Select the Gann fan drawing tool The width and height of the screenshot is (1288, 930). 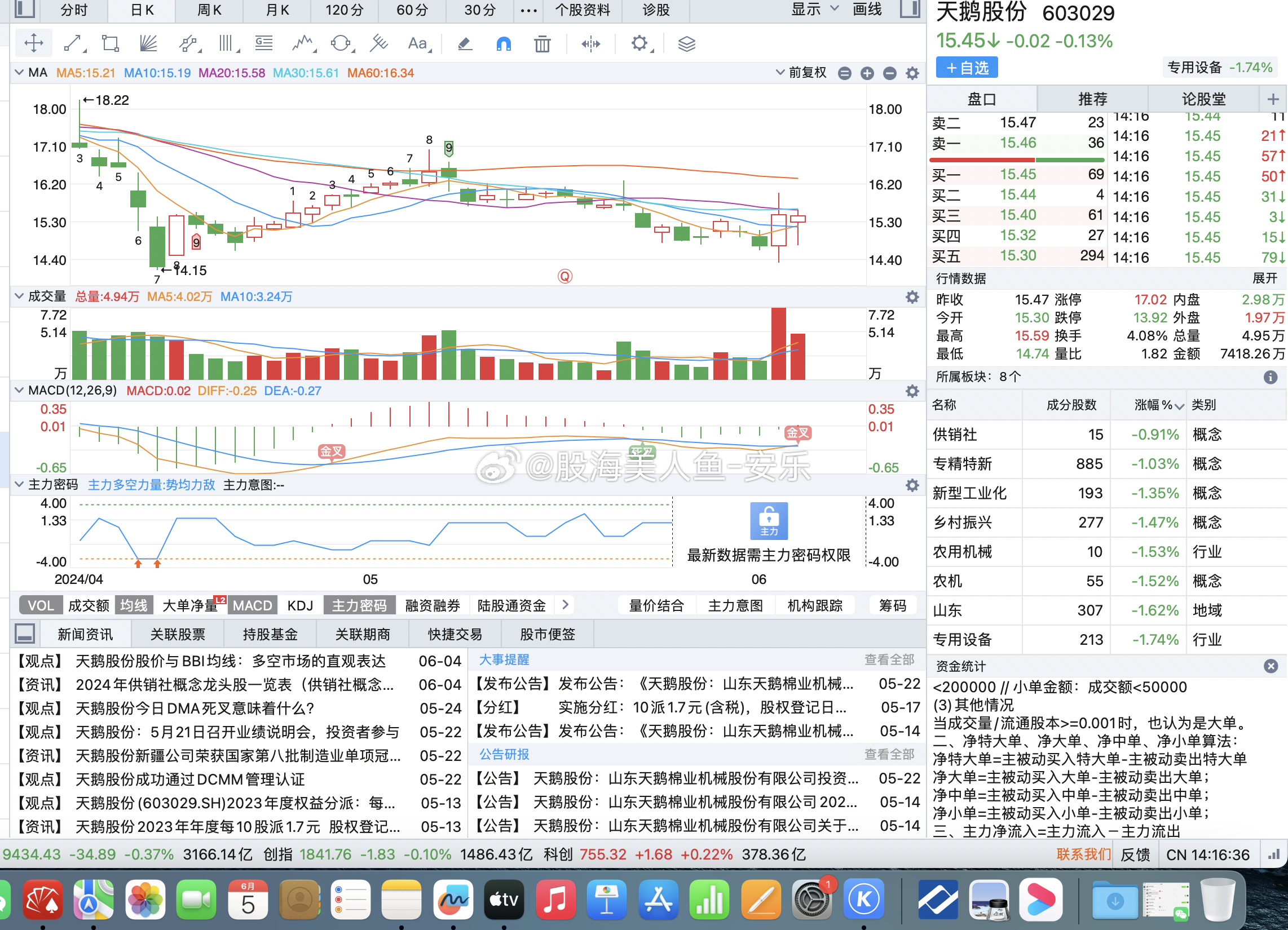pos(149,43)
